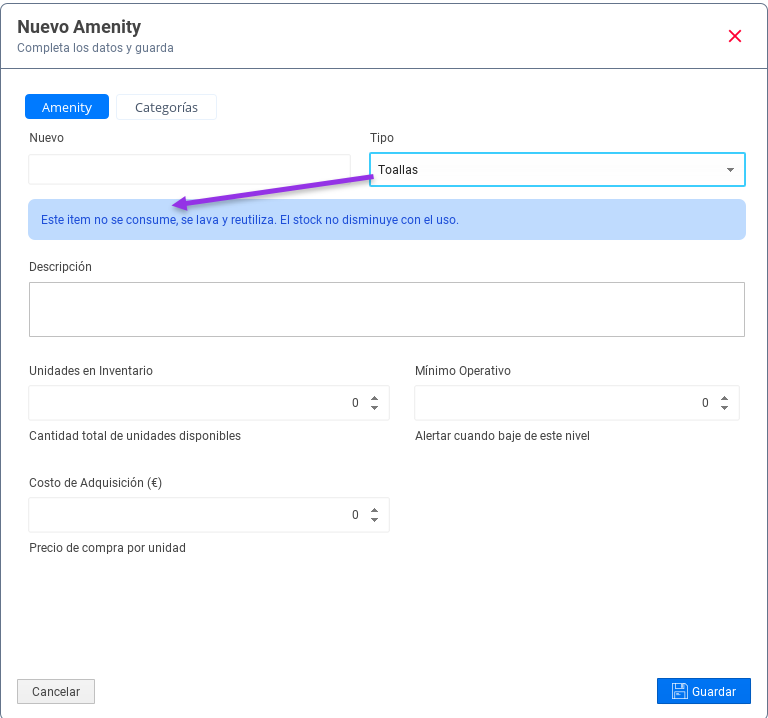Decrement Mínimo Operativo using the down arrow
This screenshot has height=718, width=768.
(x=725, y=408)
